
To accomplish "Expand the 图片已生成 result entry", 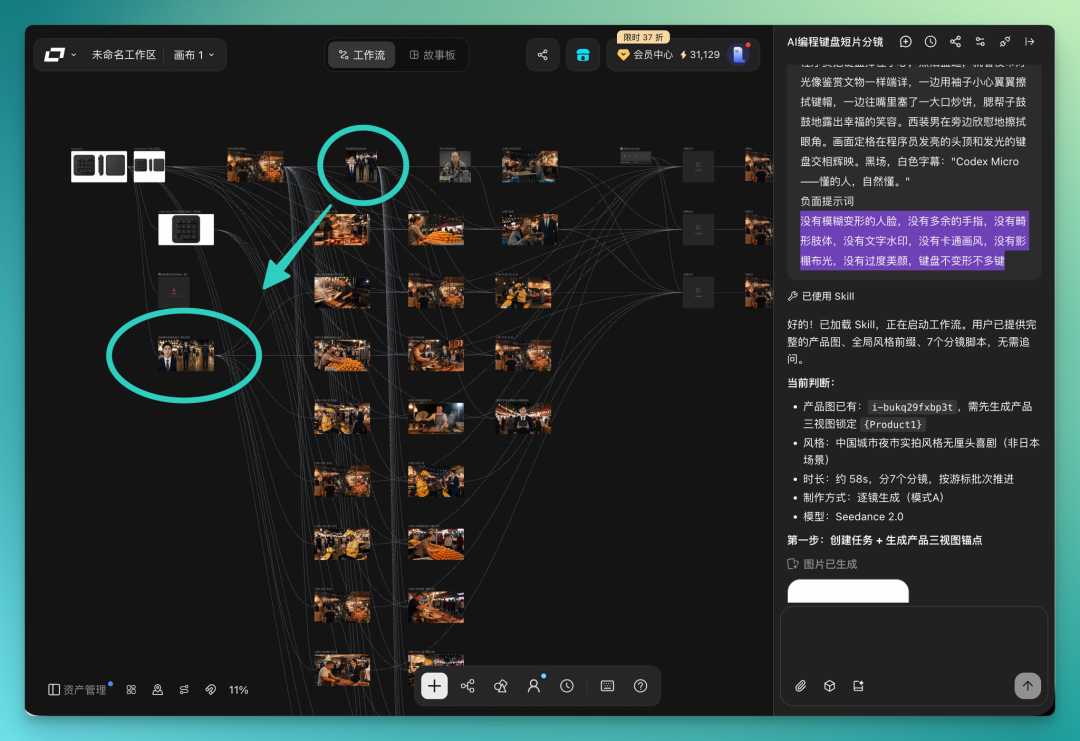I will point(822,564).
